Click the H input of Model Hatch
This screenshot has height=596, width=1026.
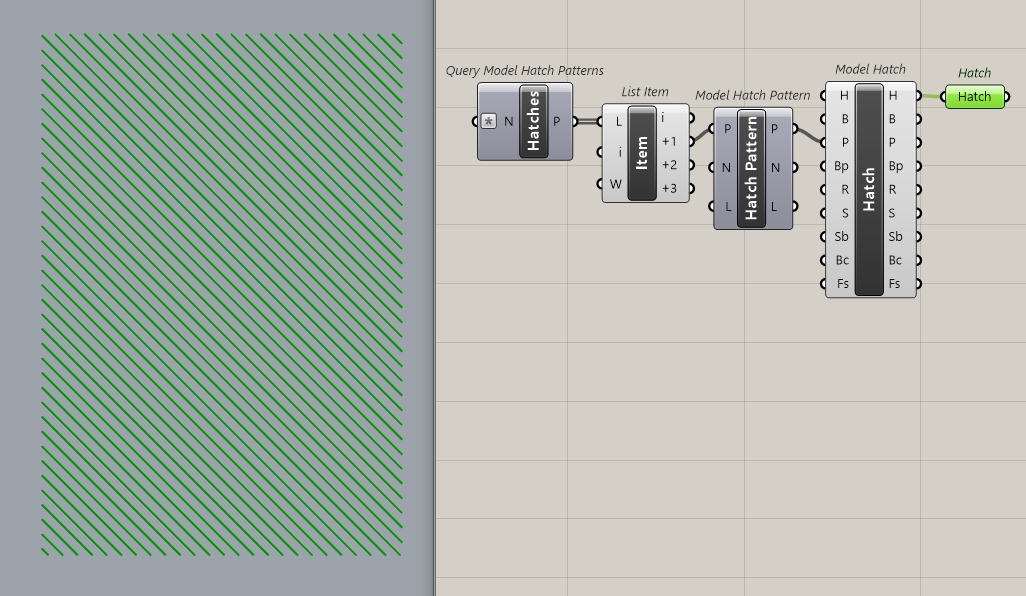(844, 96)
